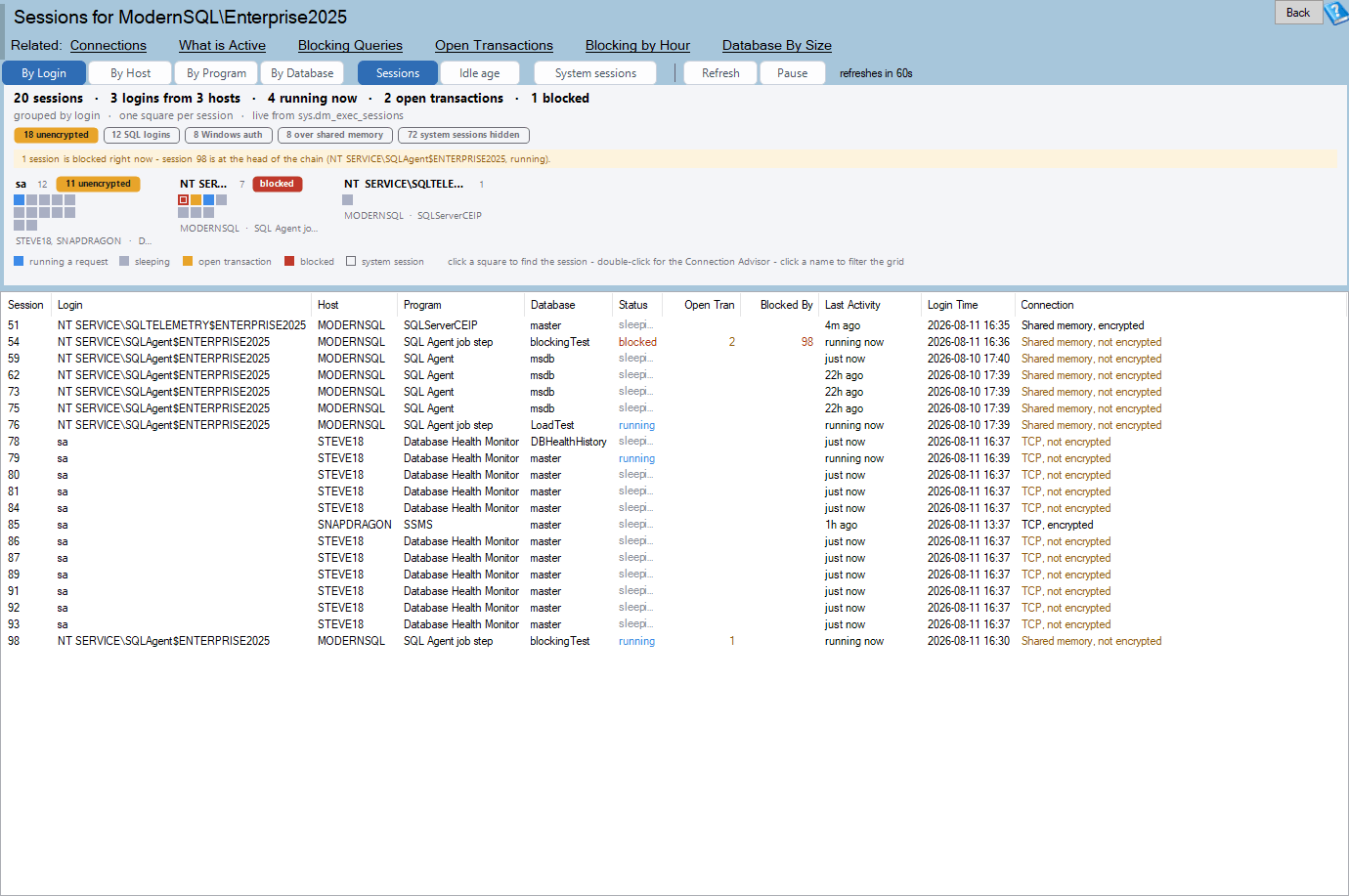This screenshot has height=896, width=1349.
Task: Click Blocked By value 98
Action: 806,342
